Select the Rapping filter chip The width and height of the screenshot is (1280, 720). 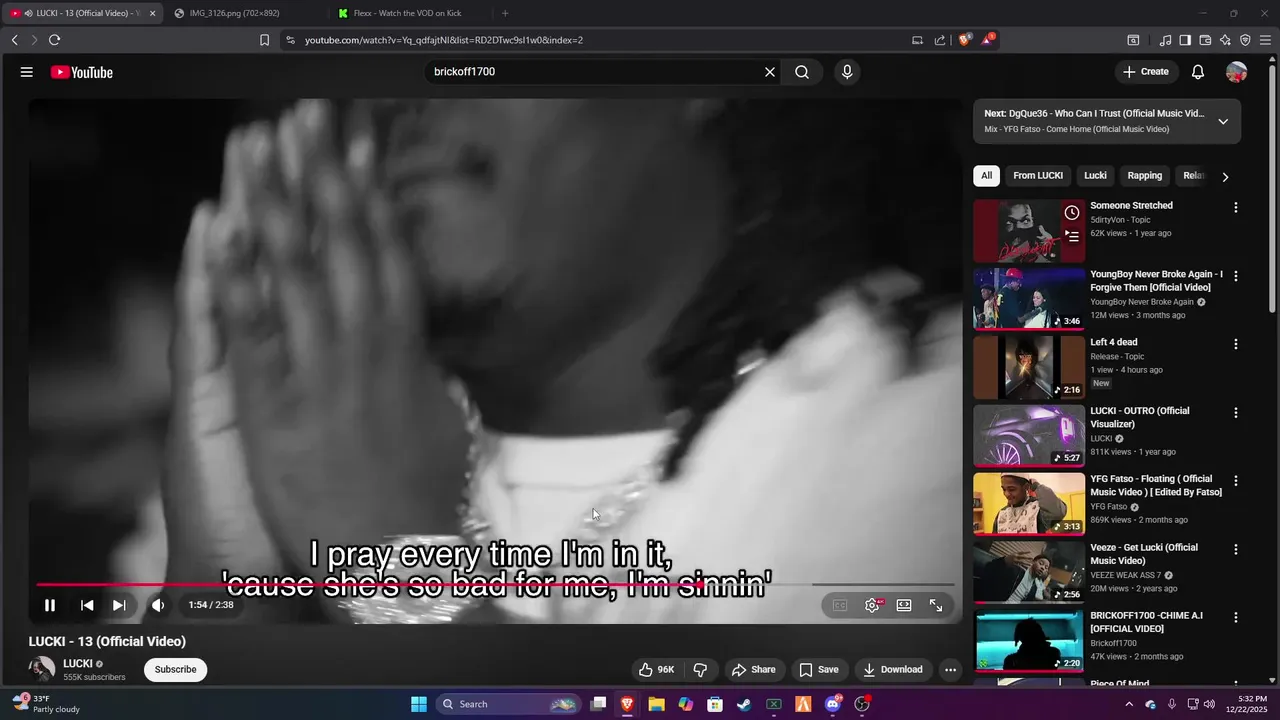1145,176
